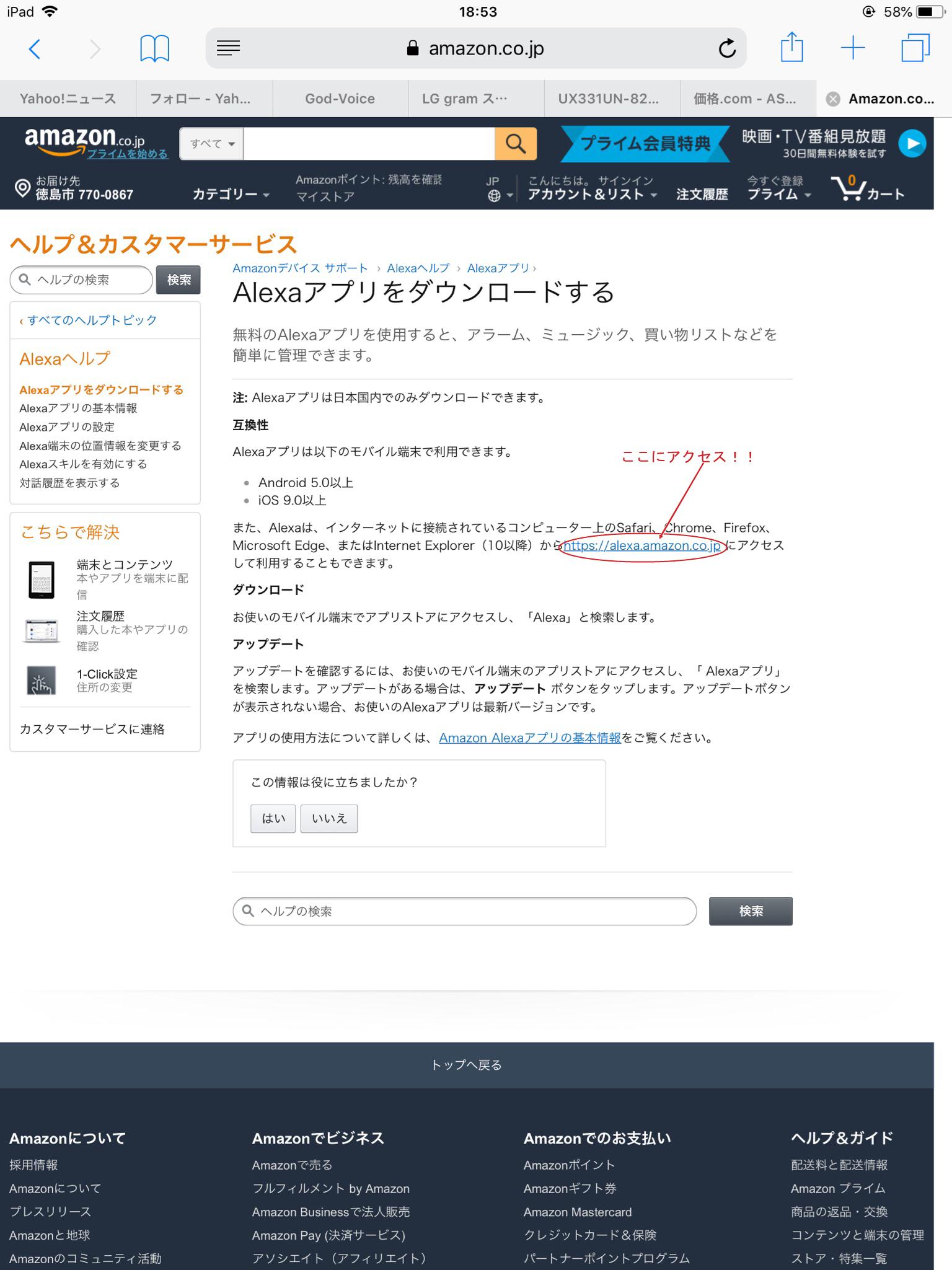Close the Amazon.co tab with the x
The width and height of the screenshot is (952, 1270).
pyautogui.click(x=834, y=99)
